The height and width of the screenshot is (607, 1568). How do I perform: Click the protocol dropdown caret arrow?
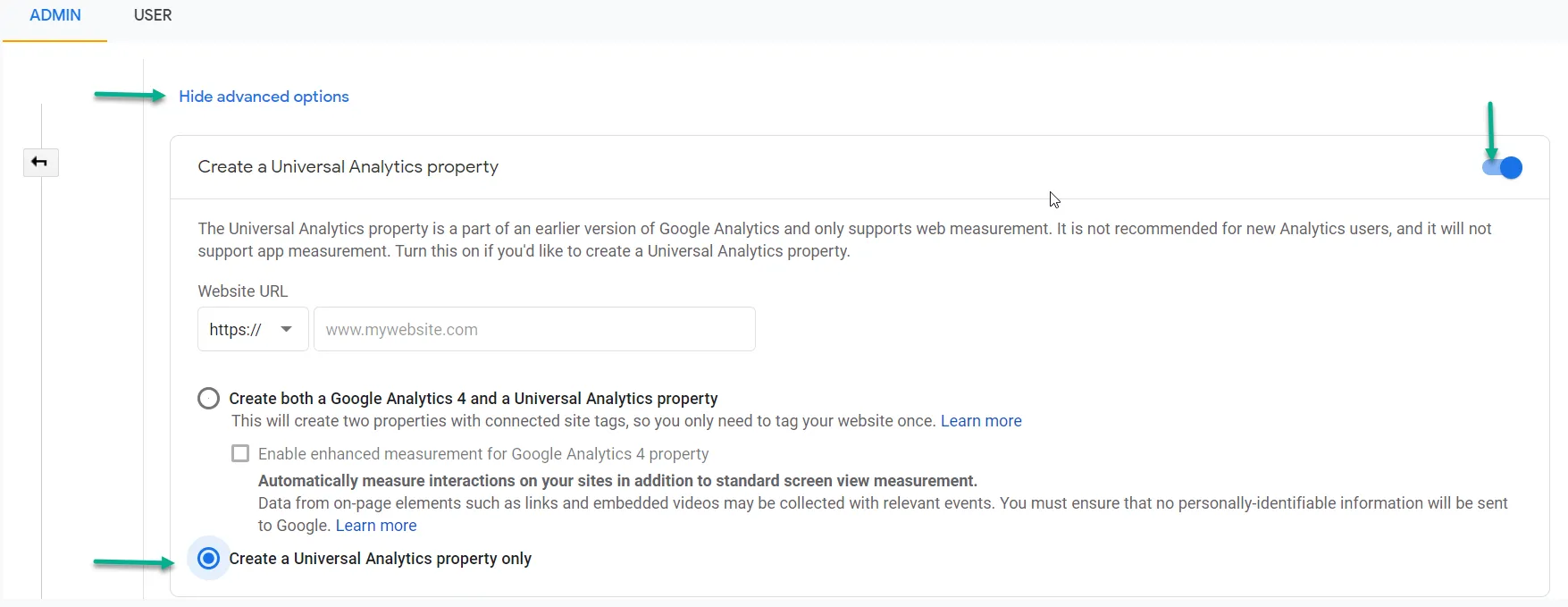click(x=287, y=330)
